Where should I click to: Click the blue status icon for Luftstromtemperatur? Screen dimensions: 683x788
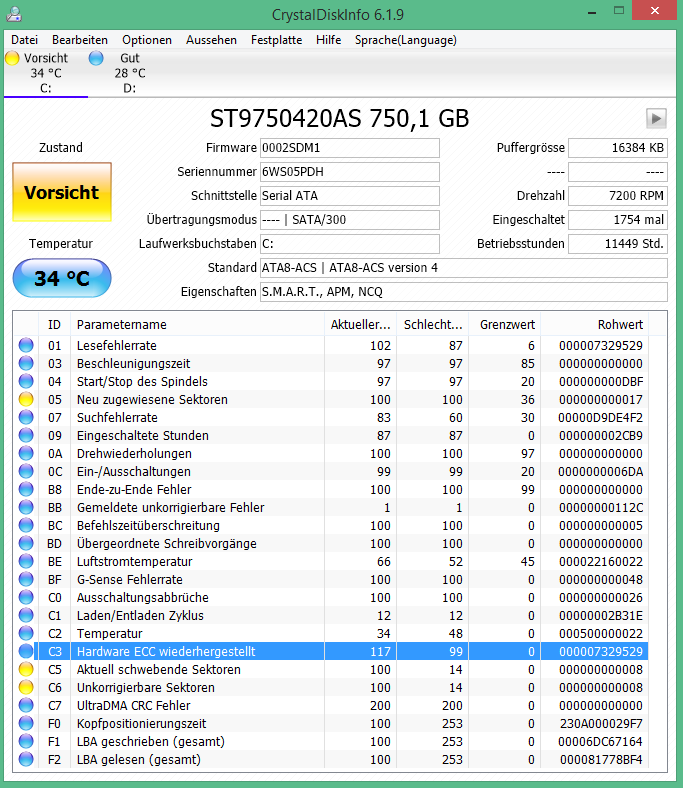(26, 561)
